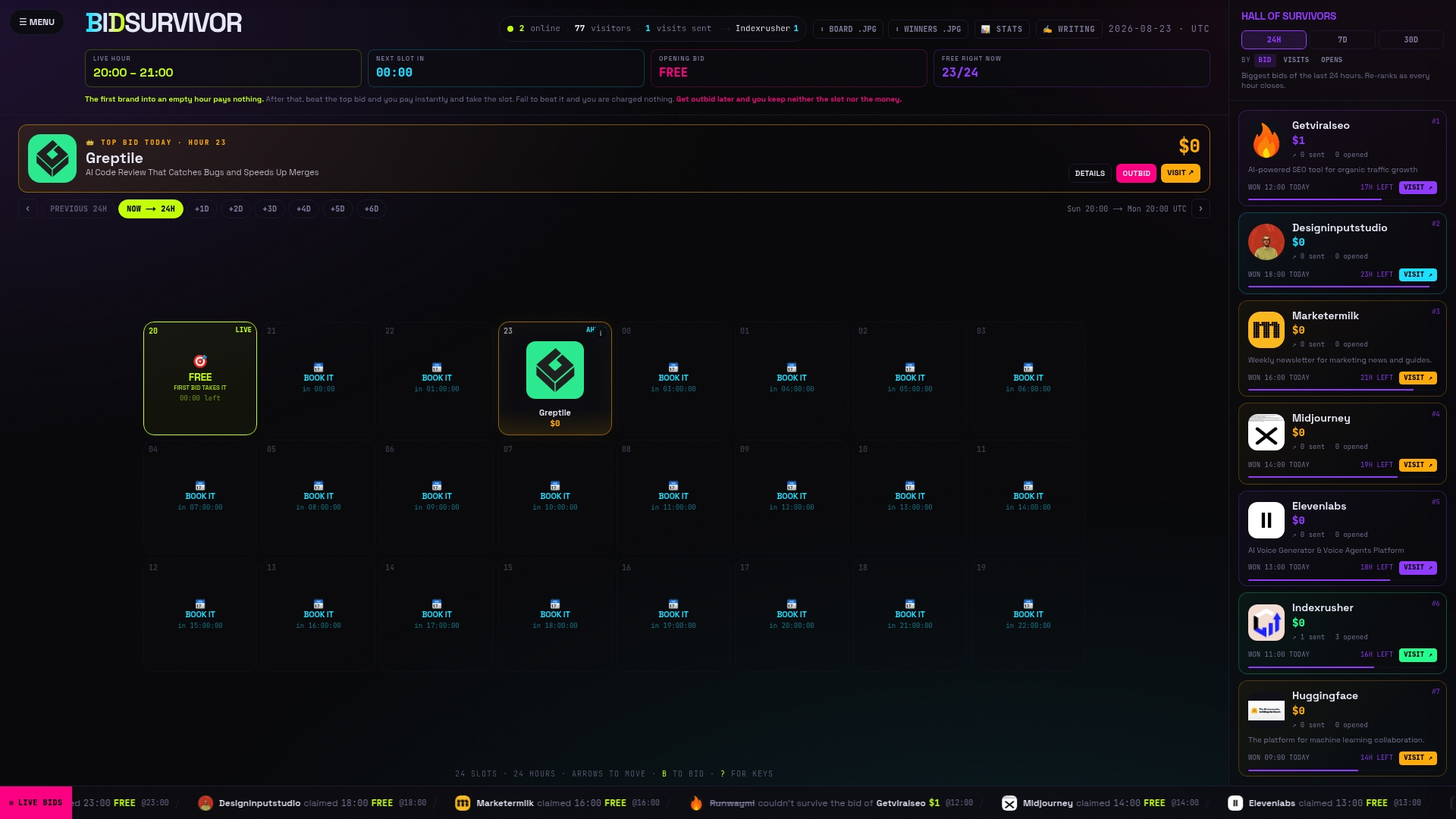Jump to the +5D tab
This screenshot has height=819, width=1456.
pyautogui.click(x=337, y=209)
